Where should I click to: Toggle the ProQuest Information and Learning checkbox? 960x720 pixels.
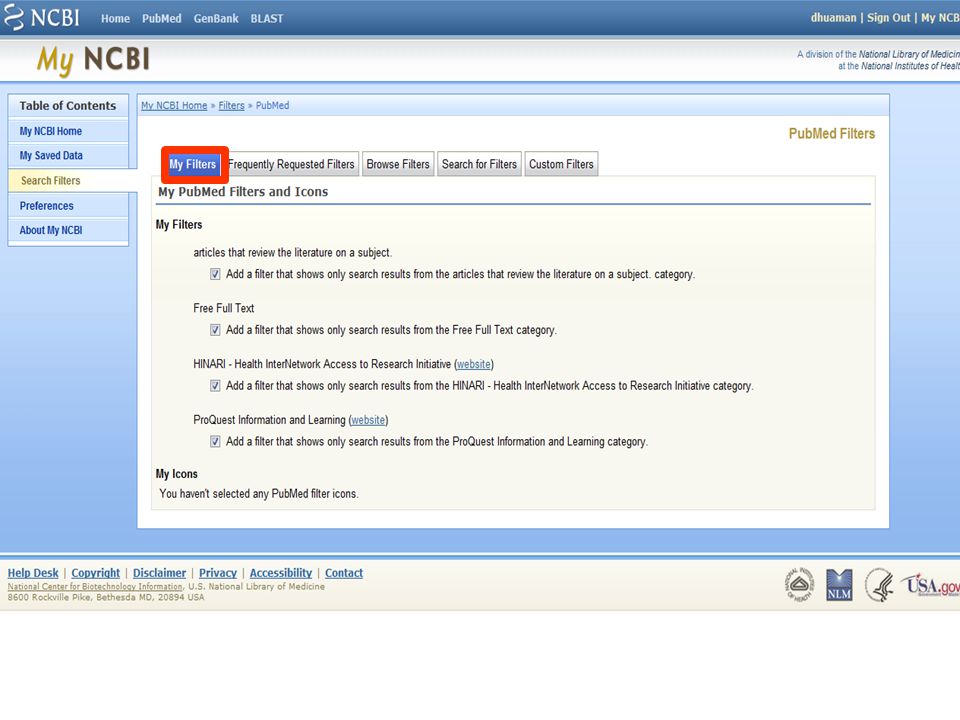coord(215,441)
